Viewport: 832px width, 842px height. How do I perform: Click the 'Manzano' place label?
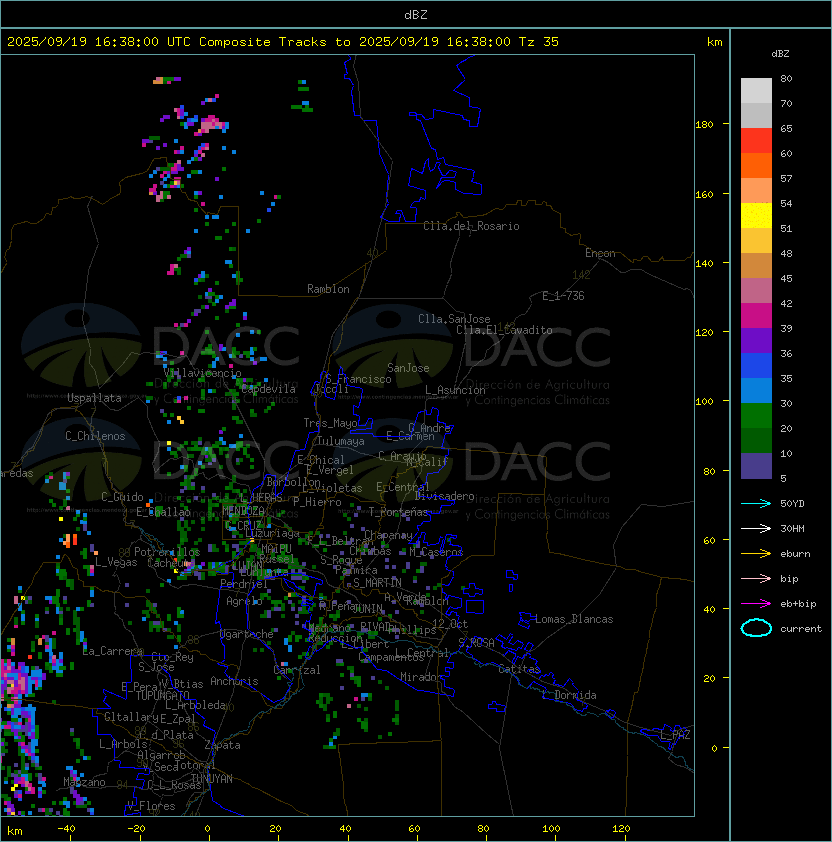(84, 782)
